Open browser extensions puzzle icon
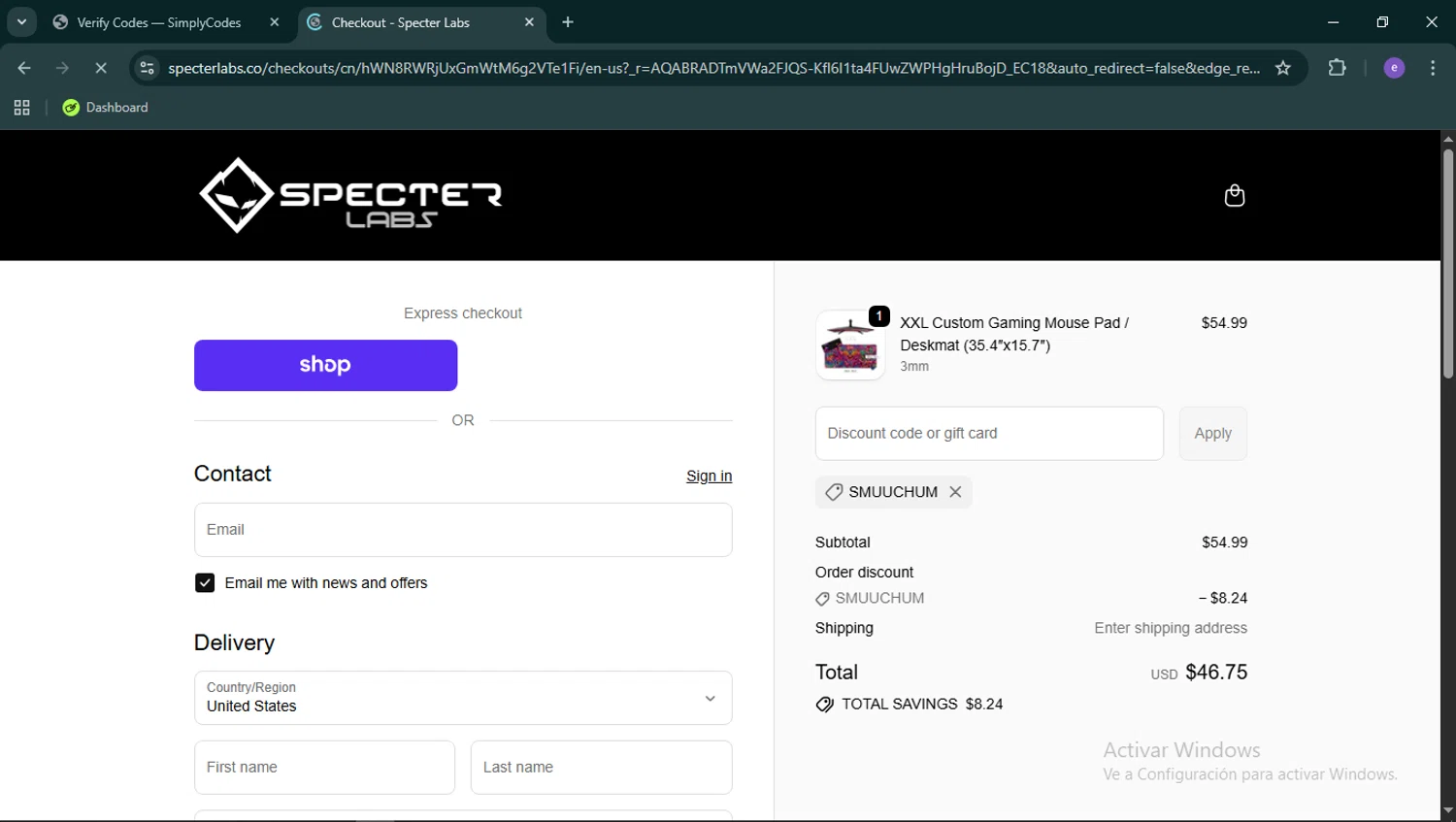This screenshot has width=1456, height=822. [x=1338, y=68]
